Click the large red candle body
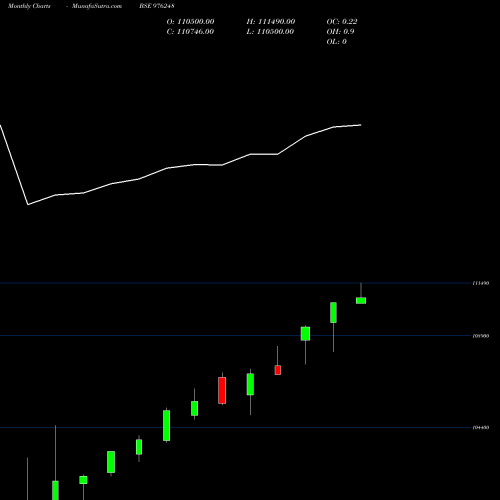Viewport: 500px width, 500px height. point(222,390)
